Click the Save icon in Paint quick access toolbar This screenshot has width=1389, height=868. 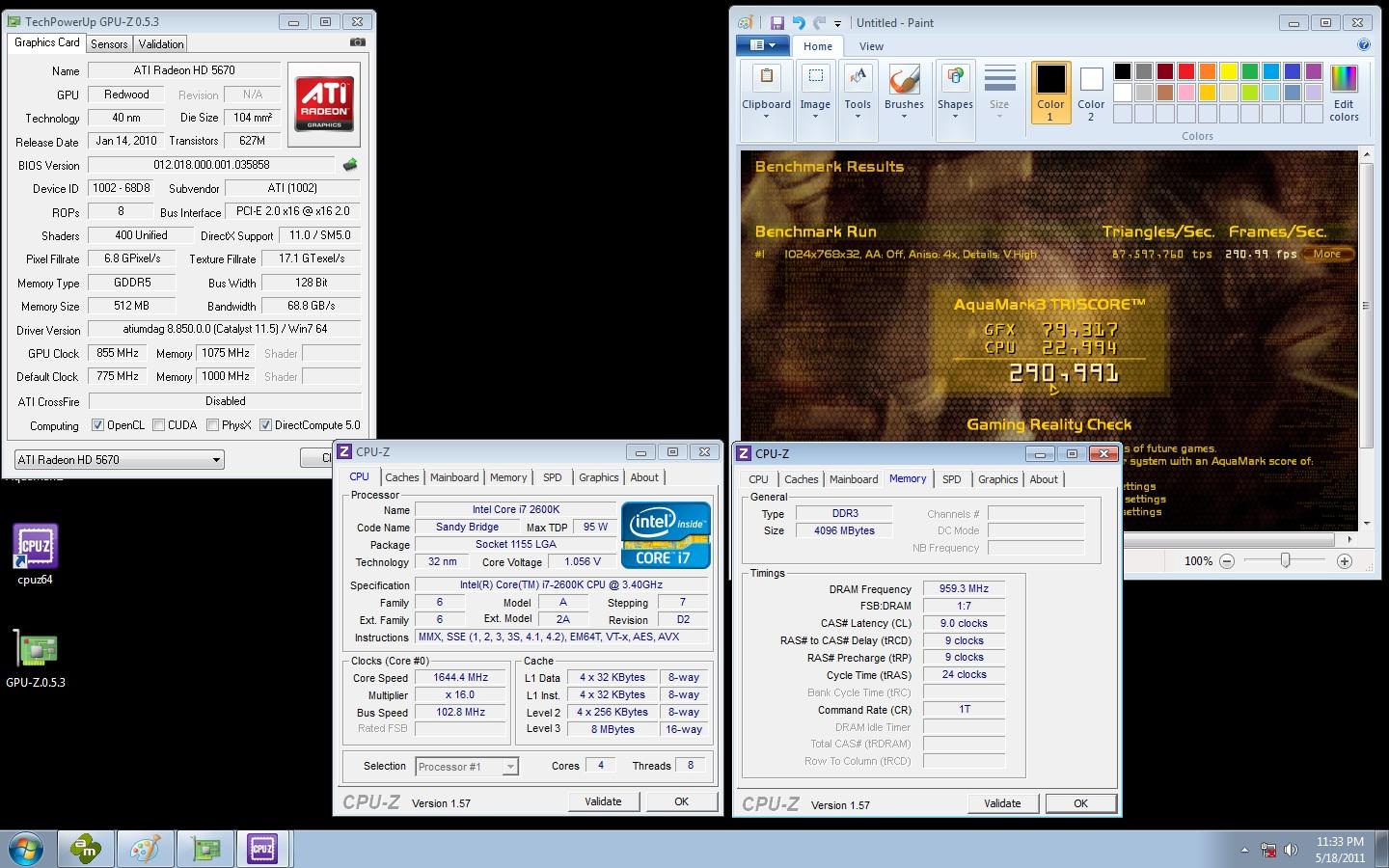click(x=776, y=22)
